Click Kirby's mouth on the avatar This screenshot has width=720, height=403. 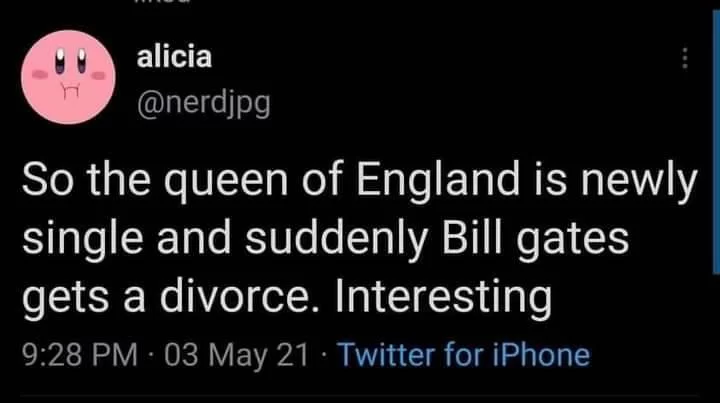click(x=71, y=90)
